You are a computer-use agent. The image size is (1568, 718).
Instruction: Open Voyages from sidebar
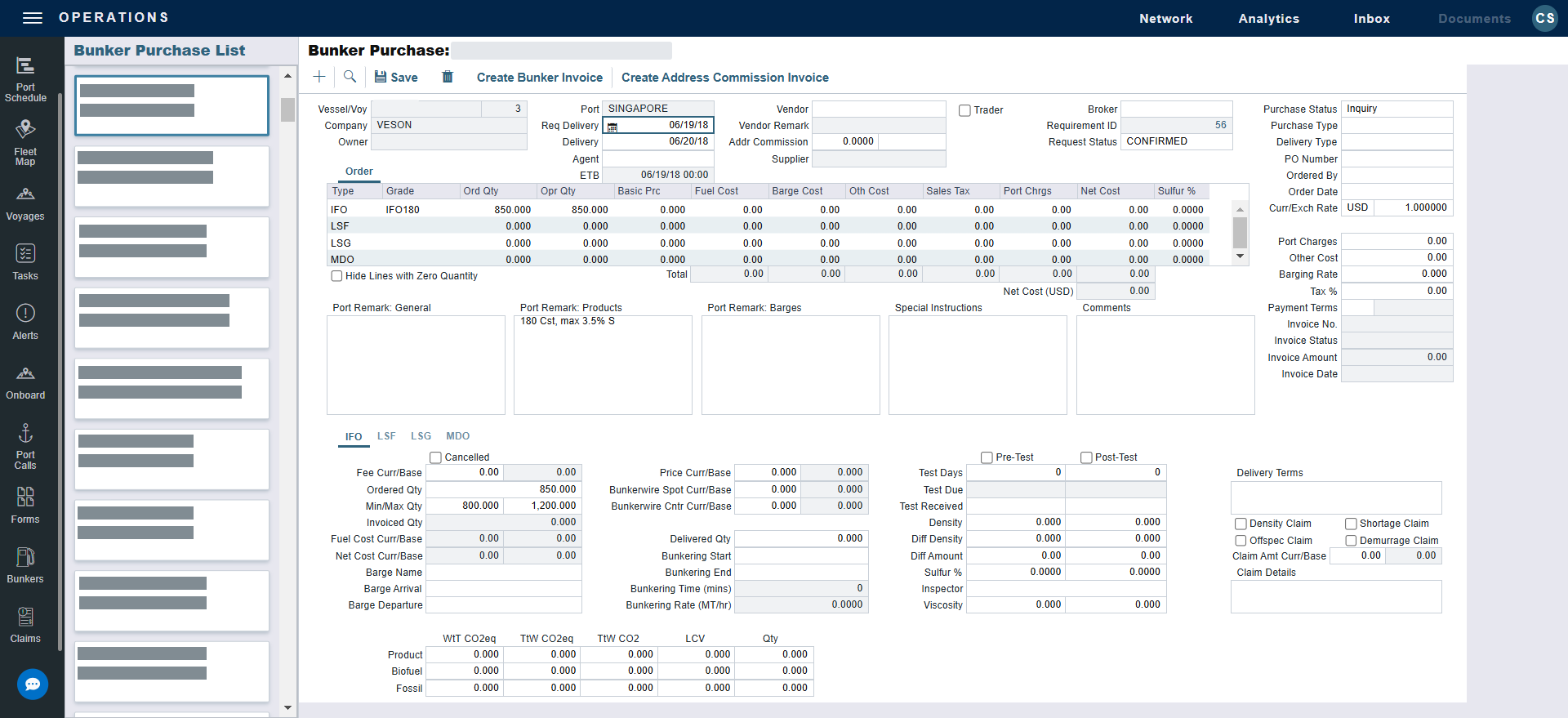25,204
